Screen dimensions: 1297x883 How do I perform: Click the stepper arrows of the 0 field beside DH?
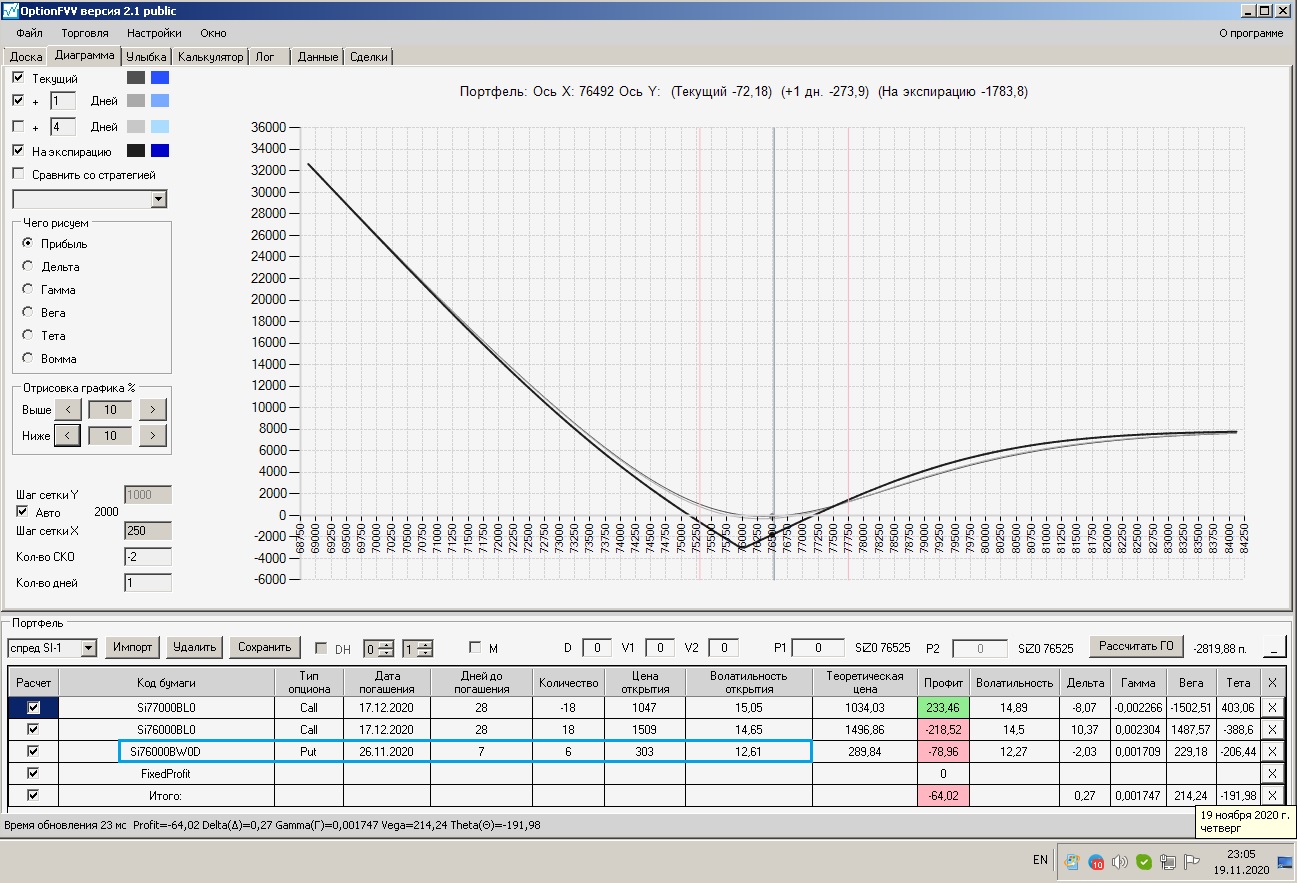tap(387, 648)
